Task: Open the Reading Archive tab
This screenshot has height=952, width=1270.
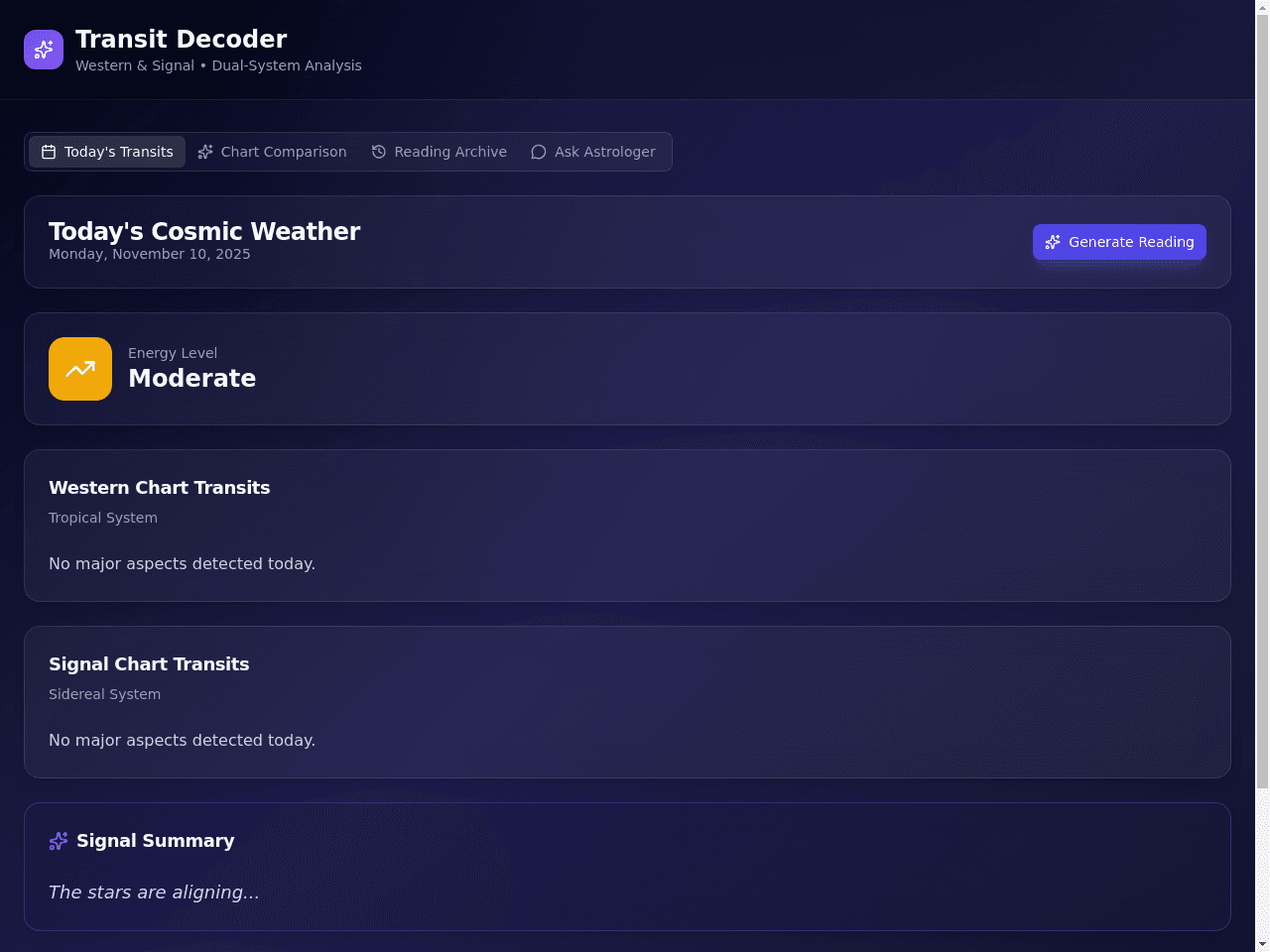Action: 439,152
